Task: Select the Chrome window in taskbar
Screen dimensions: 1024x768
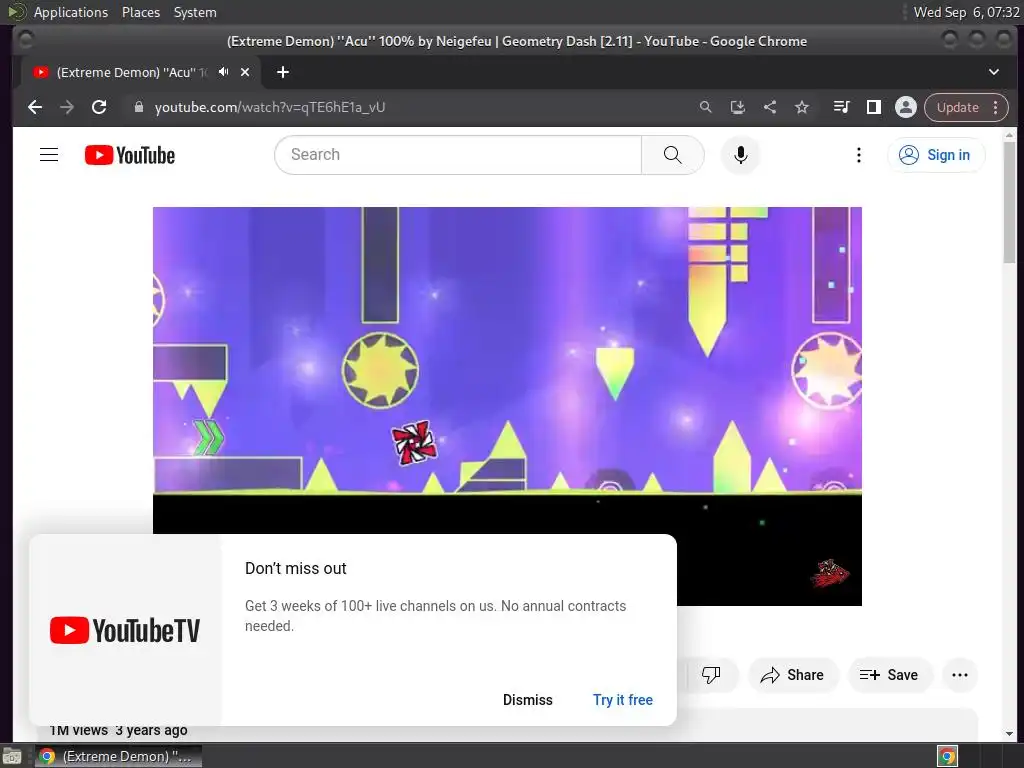Action: click(118, 756)
